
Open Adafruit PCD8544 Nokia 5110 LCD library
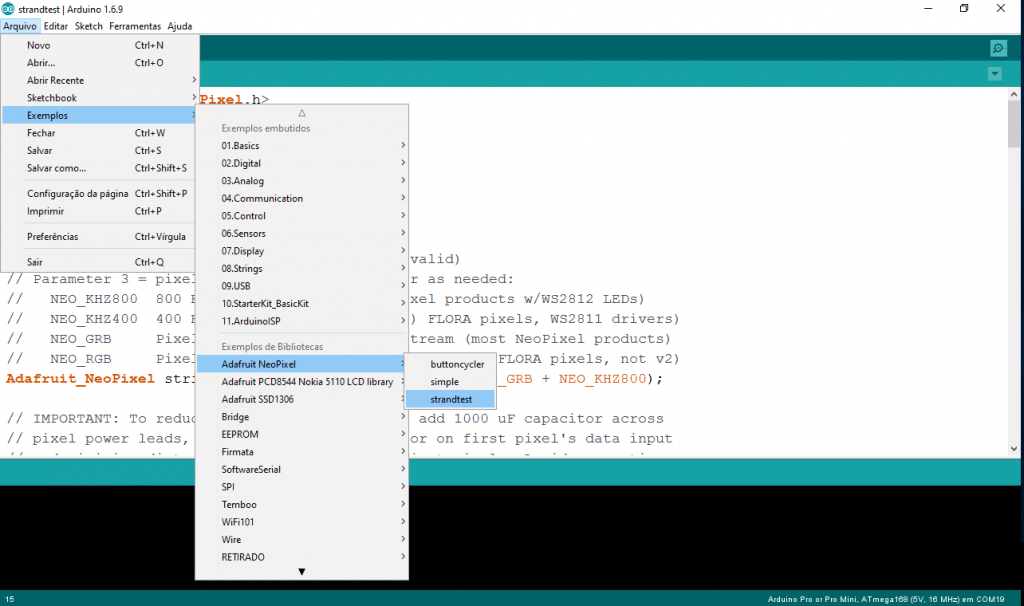(302, 382)
